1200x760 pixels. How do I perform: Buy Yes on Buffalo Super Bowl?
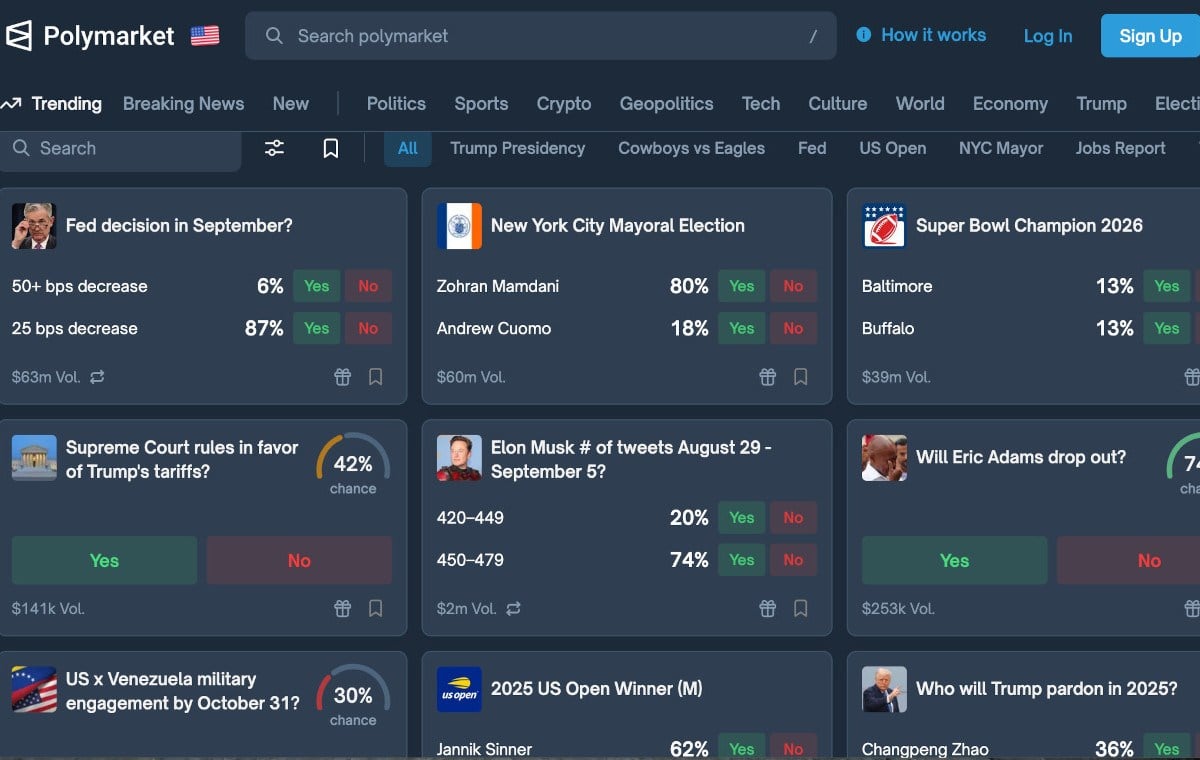[x=1167, y=328]
